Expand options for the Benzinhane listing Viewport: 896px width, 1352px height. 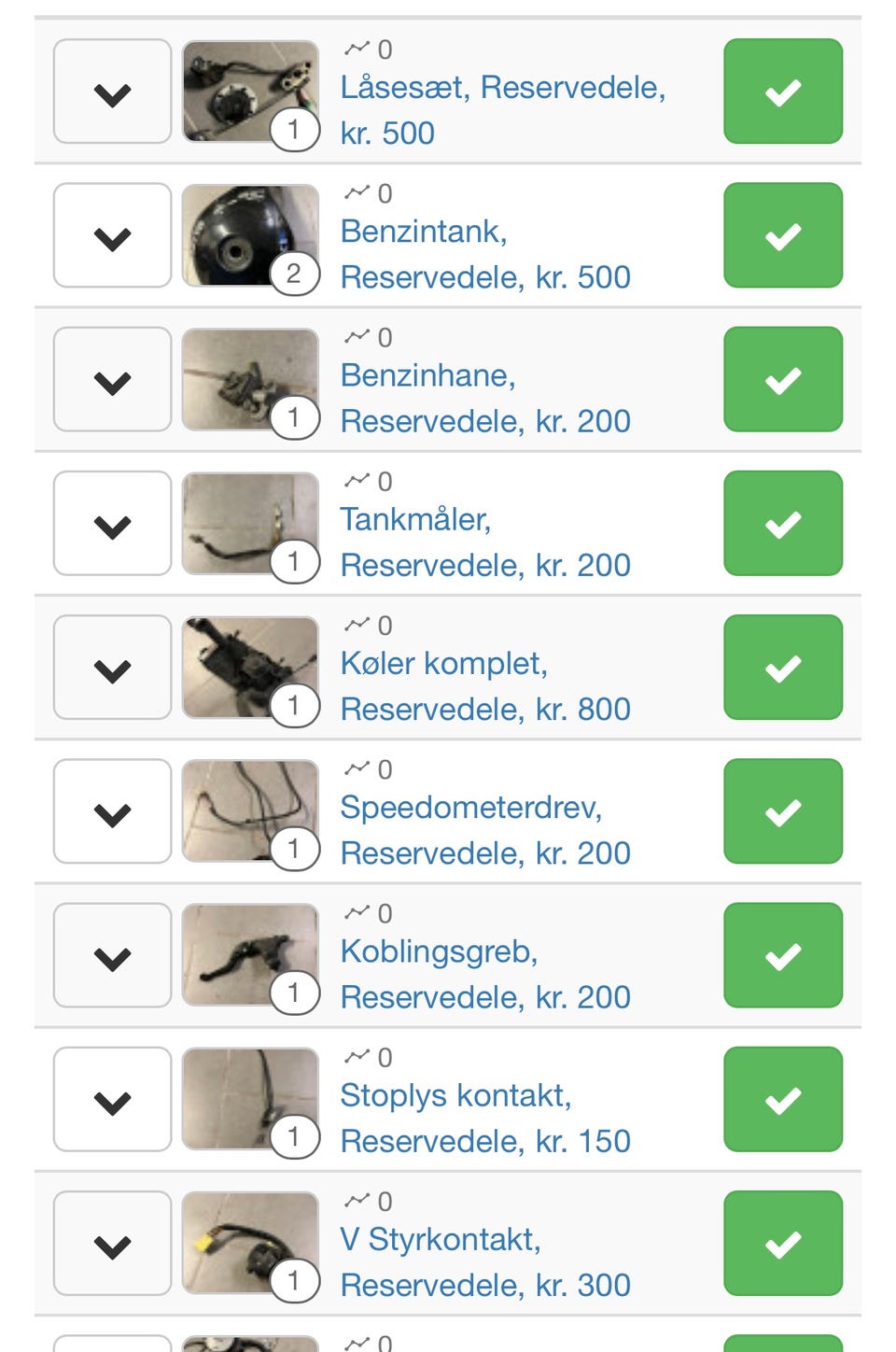tap(112, 379)
